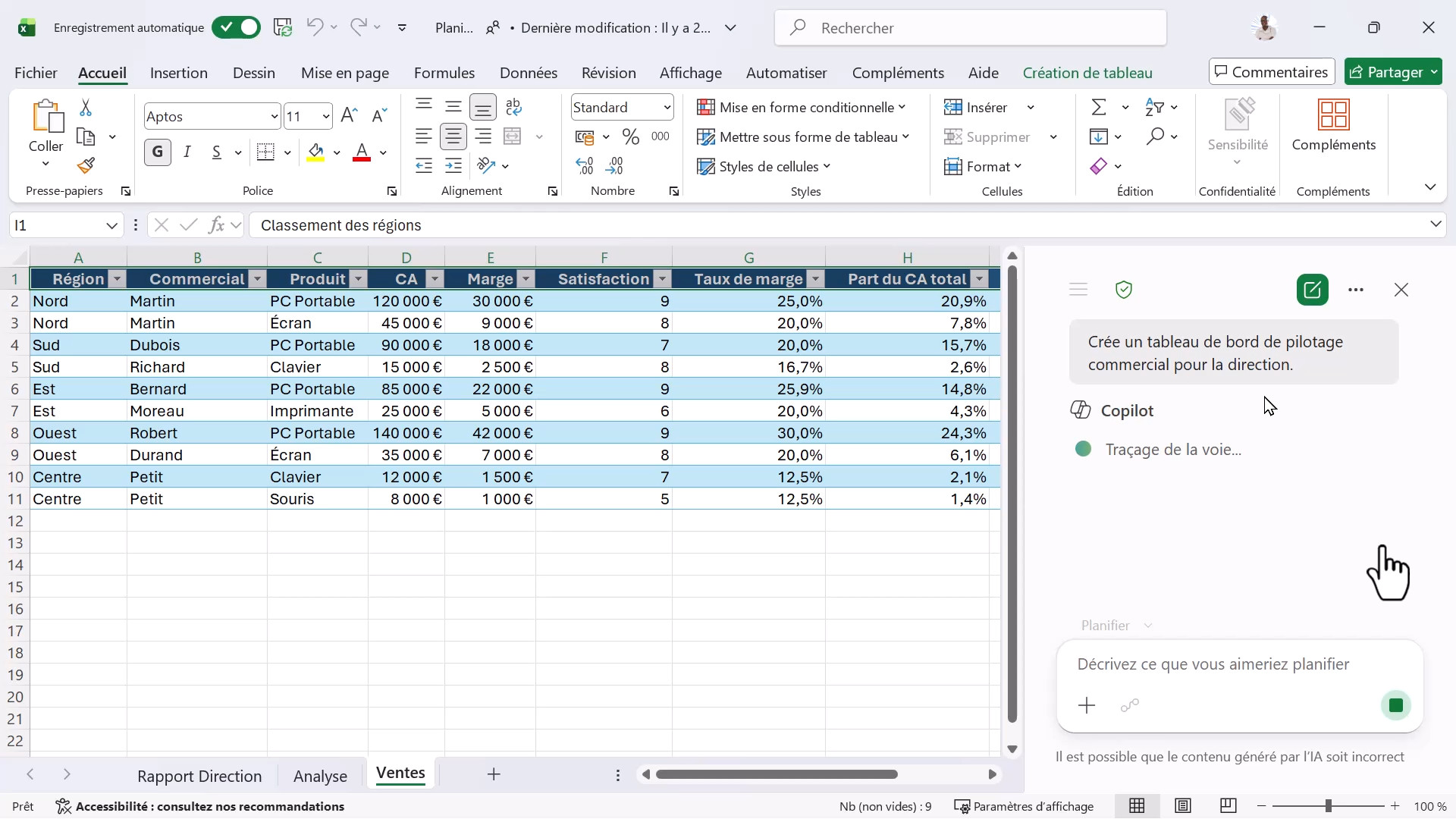The height and width of the screenshot is (819, 1456).
Task: Open the Aptos font name dropdown
Action: pos(274,117)
